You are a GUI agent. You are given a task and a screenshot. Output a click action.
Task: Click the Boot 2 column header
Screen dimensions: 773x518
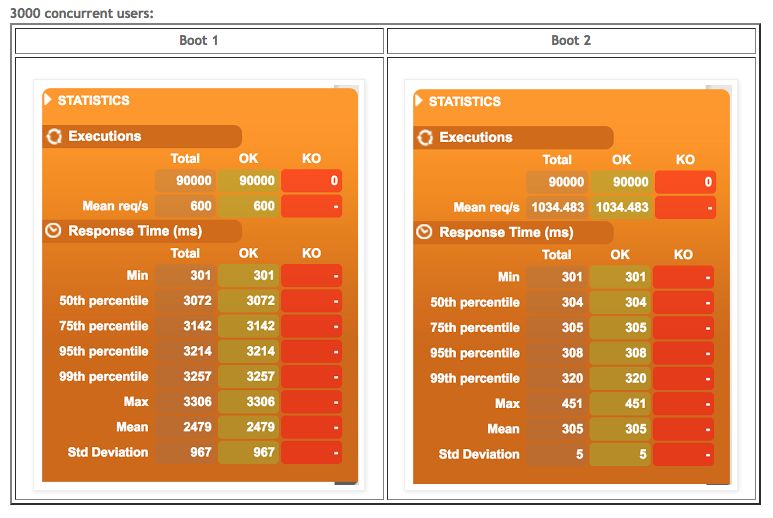(x=571, y=40)
